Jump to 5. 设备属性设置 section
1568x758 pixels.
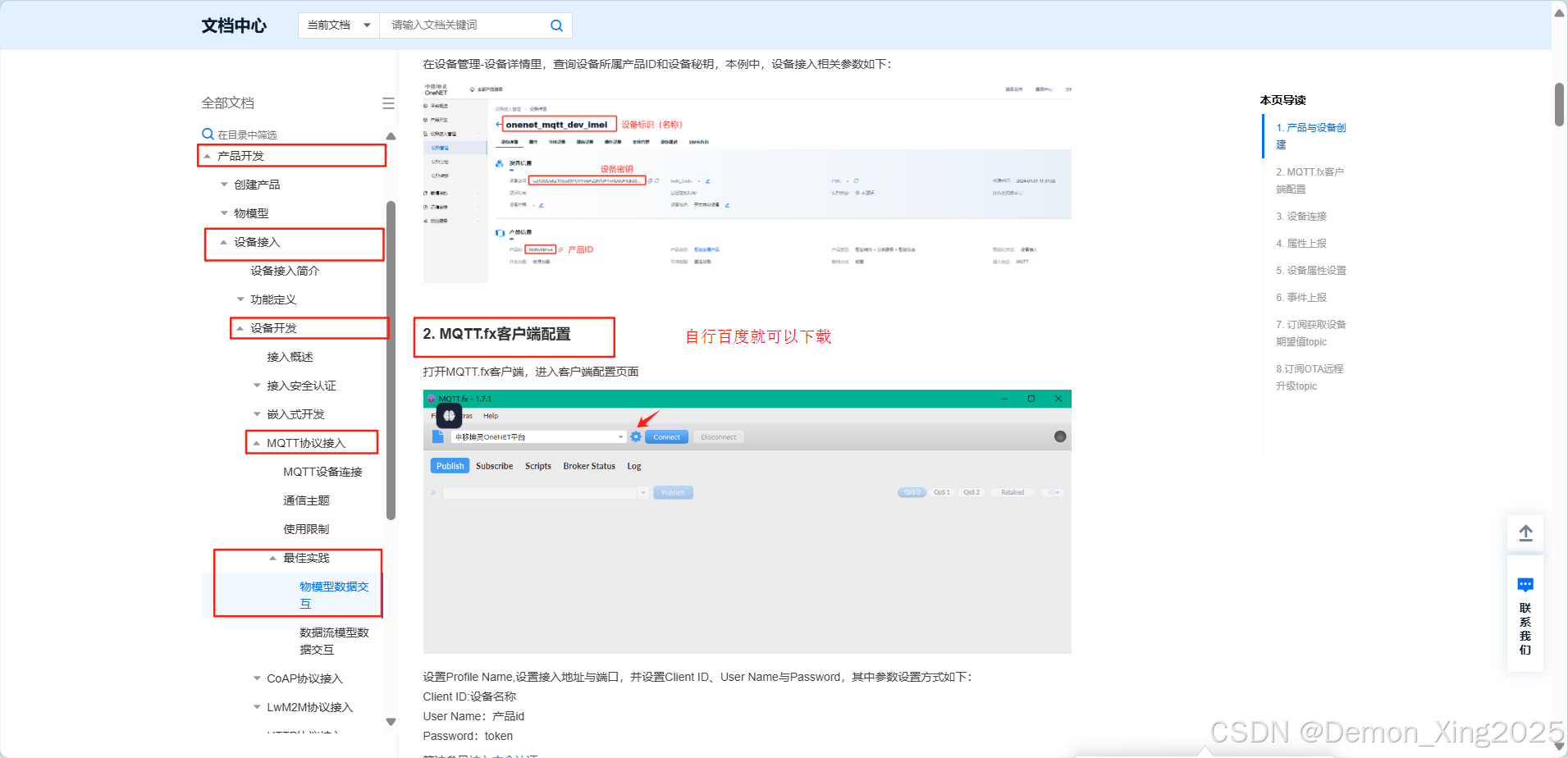click(1310, 271)
